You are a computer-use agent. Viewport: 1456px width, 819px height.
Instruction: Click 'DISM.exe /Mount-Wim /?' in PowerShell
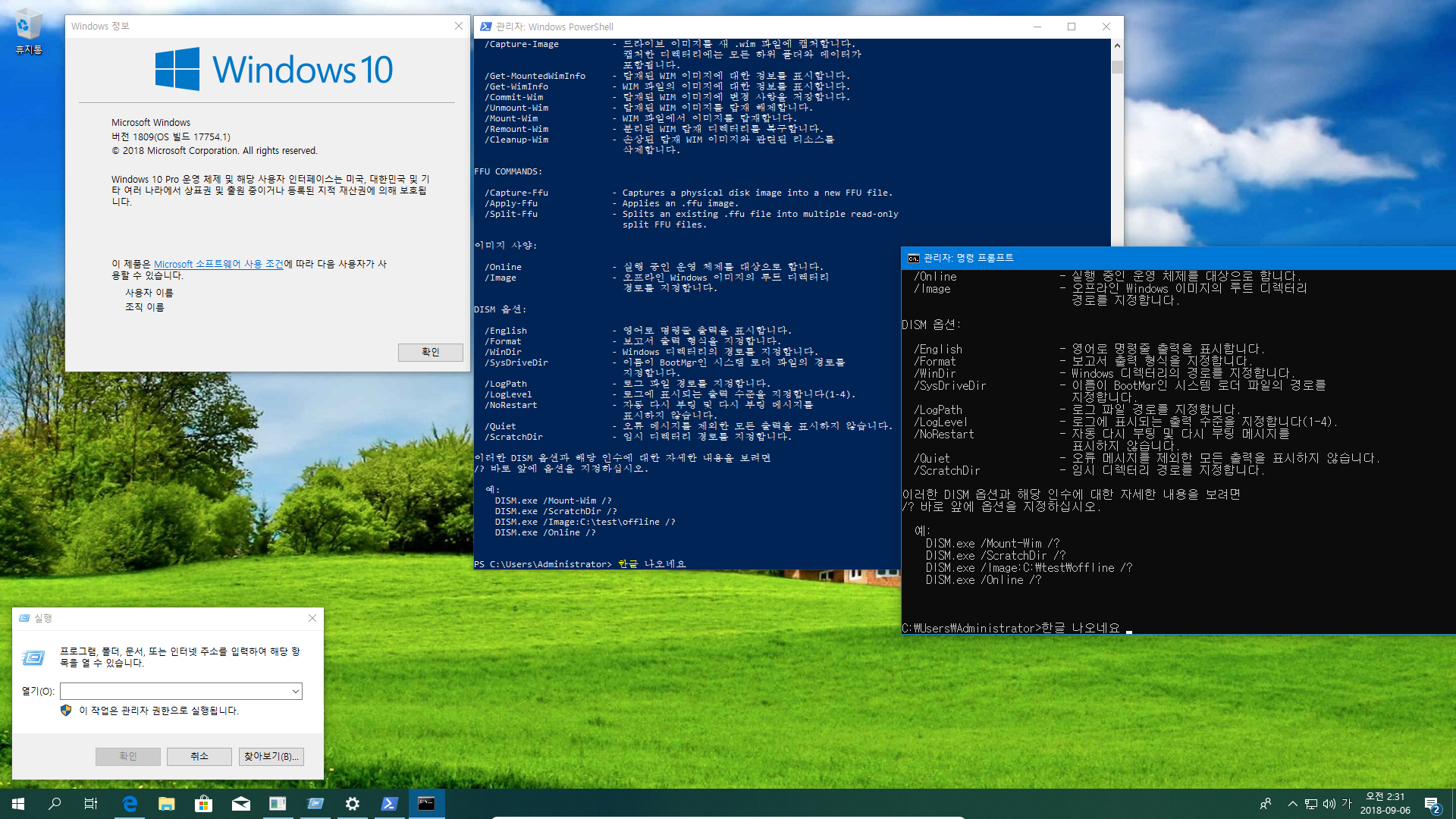tap(553, 500)
